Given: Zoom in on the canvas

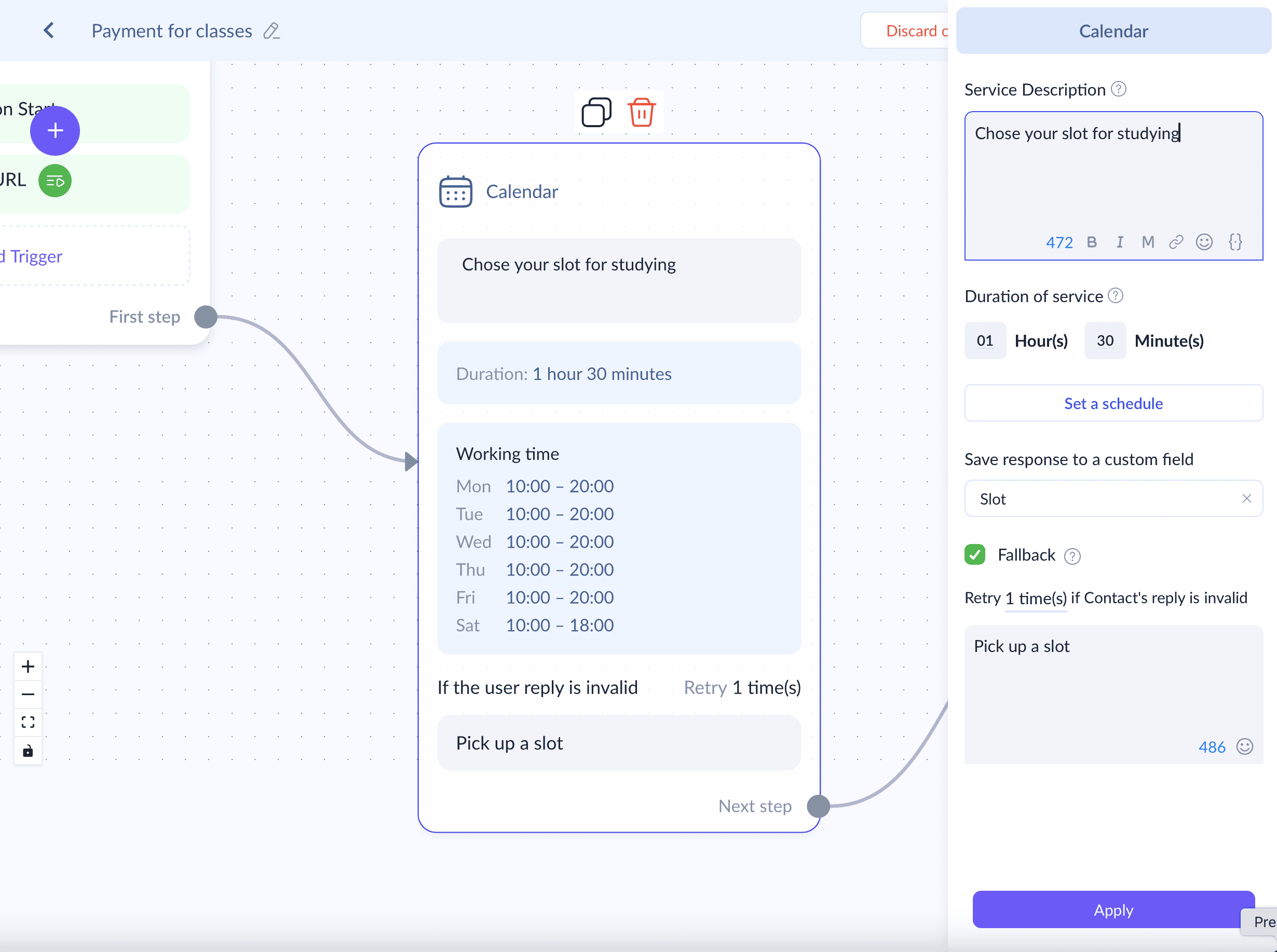Looking at the screenshot, I should click(x=28, y=667).
